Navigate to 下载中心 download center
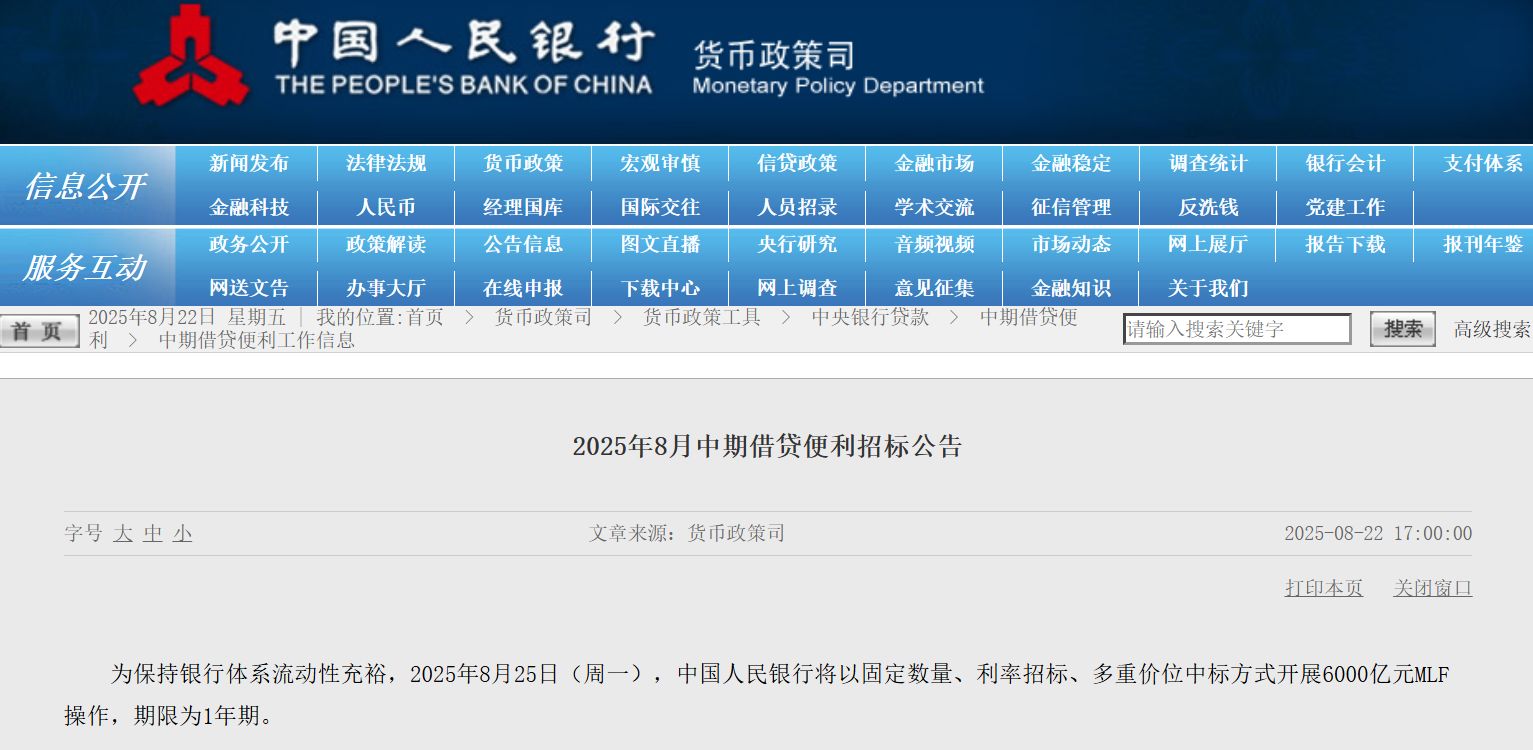Screen dimensions: 1533x750 coord(660,288)
